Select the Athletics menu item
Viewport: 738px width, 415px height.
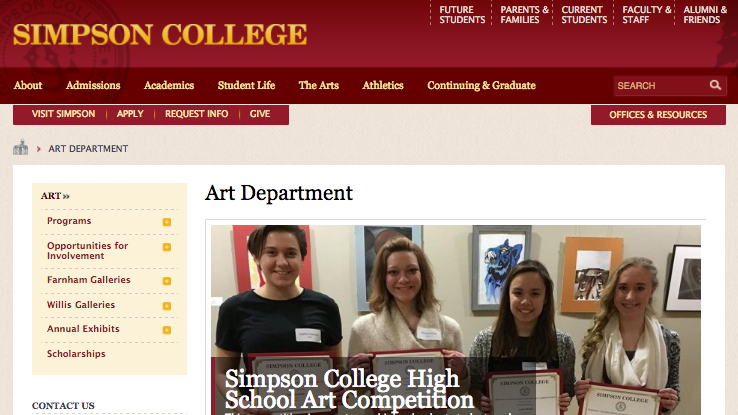point(383,85)
